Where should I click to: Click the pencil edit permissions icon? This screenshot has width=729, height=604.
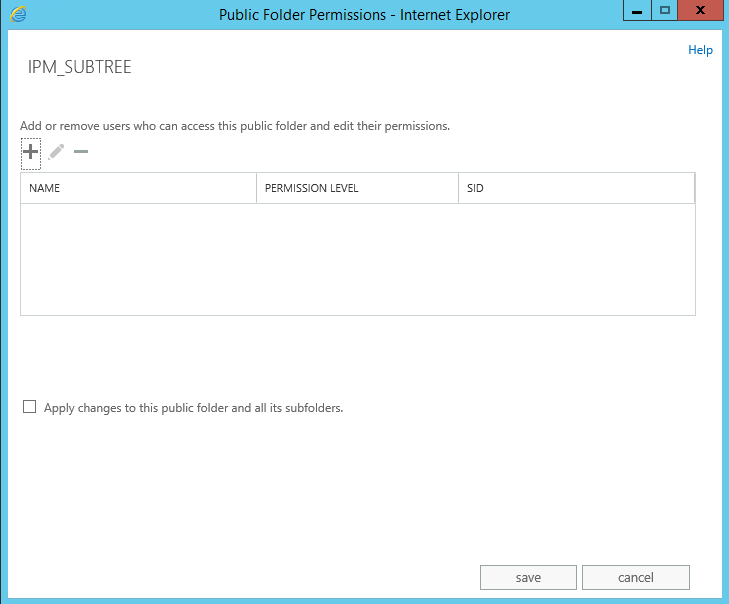tap(56, 152)
